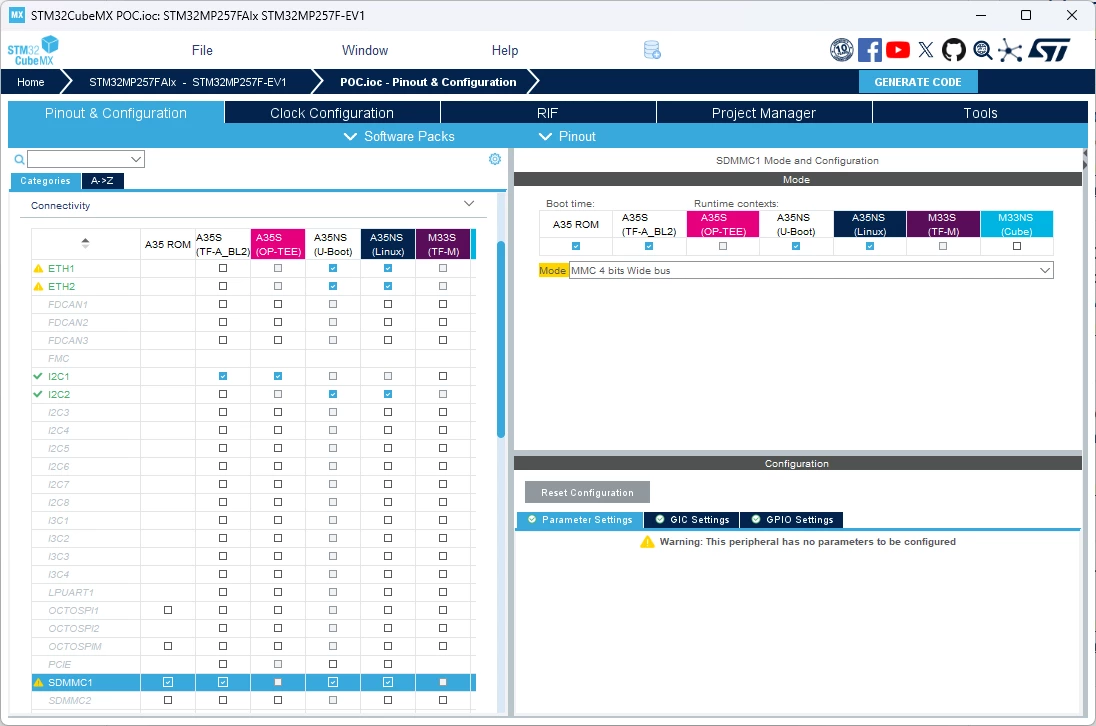Select the FMC peripheral row
Screen dimensions: 1096x726
(x=254, y=358)
